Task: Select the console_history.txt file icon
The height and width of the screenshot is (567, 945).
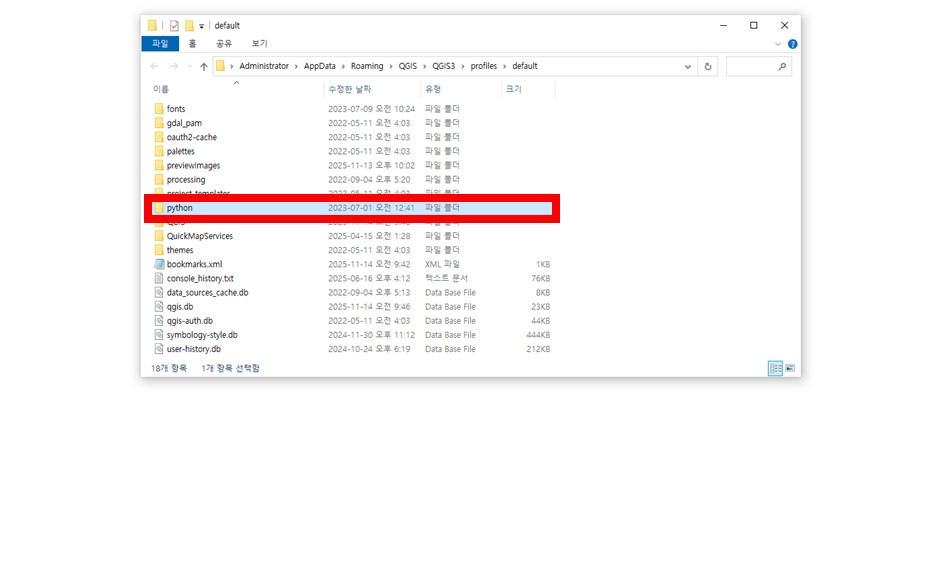Action: (158, 278)
